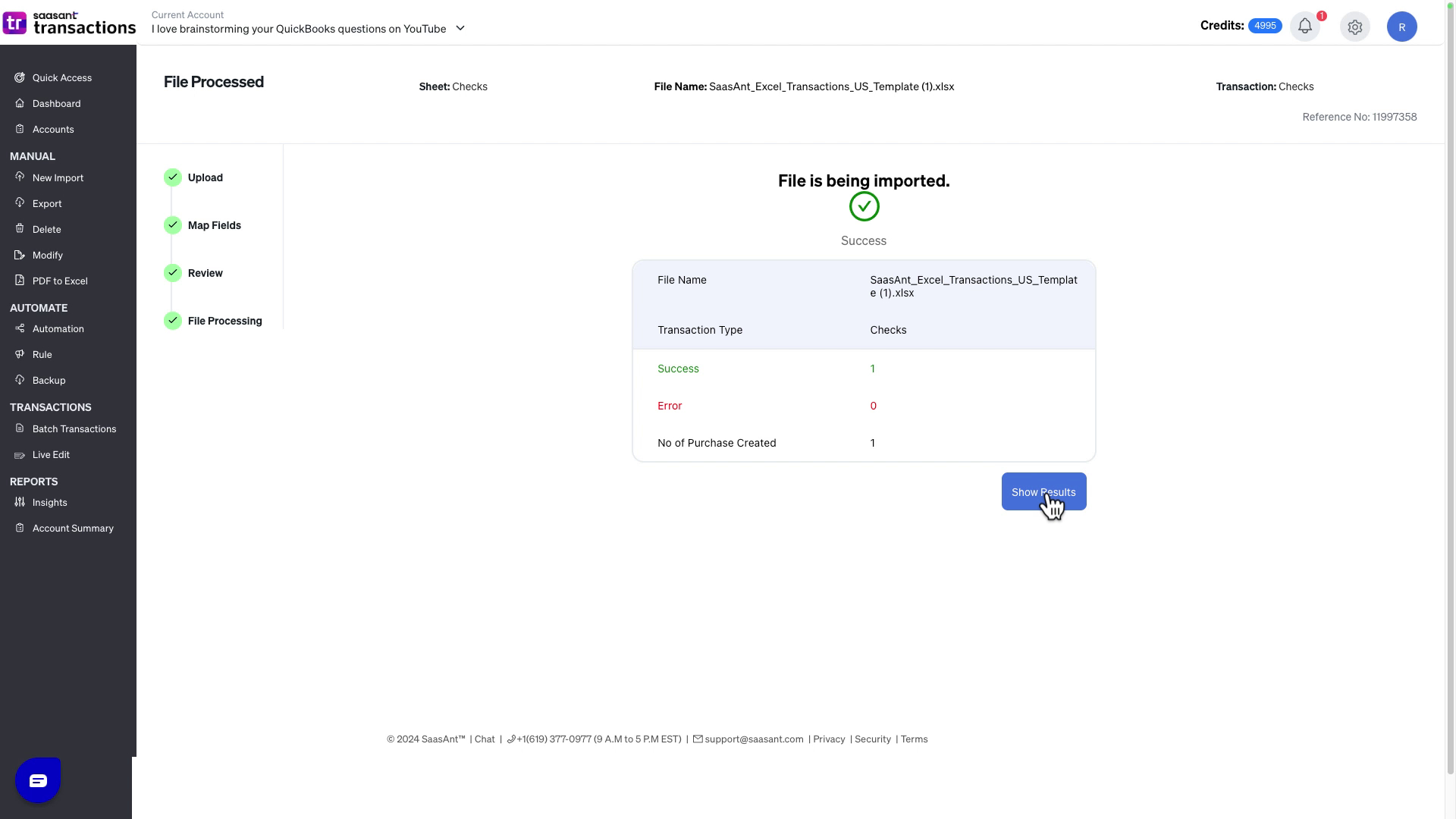
Task: Click the Upload step label
Action: point(206,177)
